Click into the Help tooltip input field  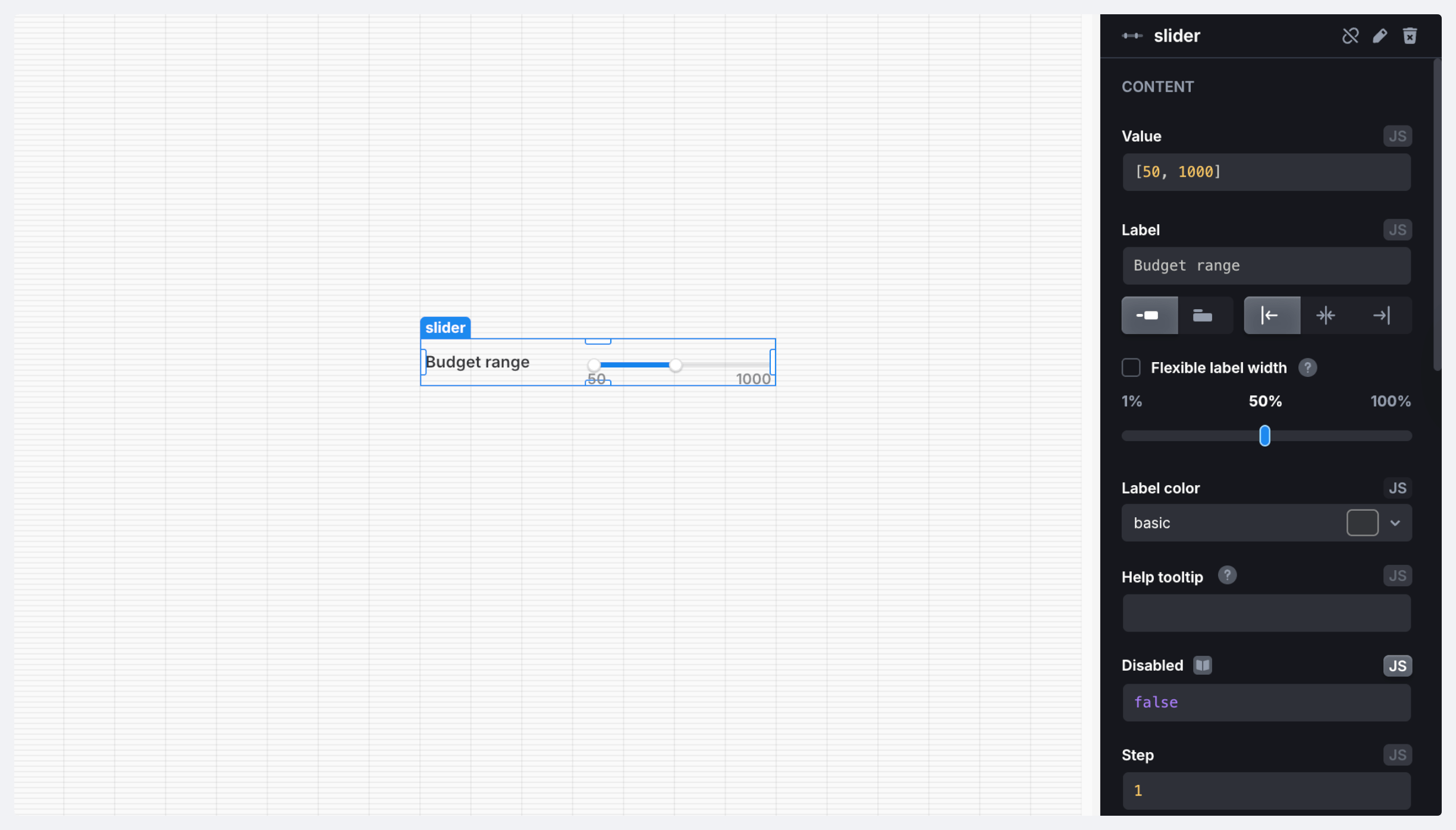pos(1266,613)
